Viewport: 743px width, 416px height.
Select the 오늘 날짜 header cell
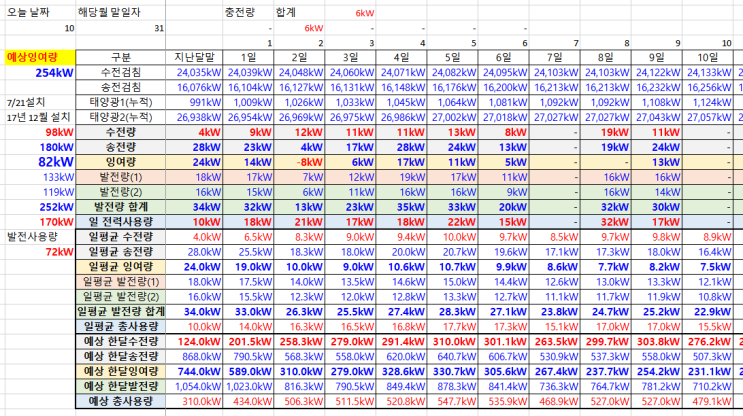point(40,12)
